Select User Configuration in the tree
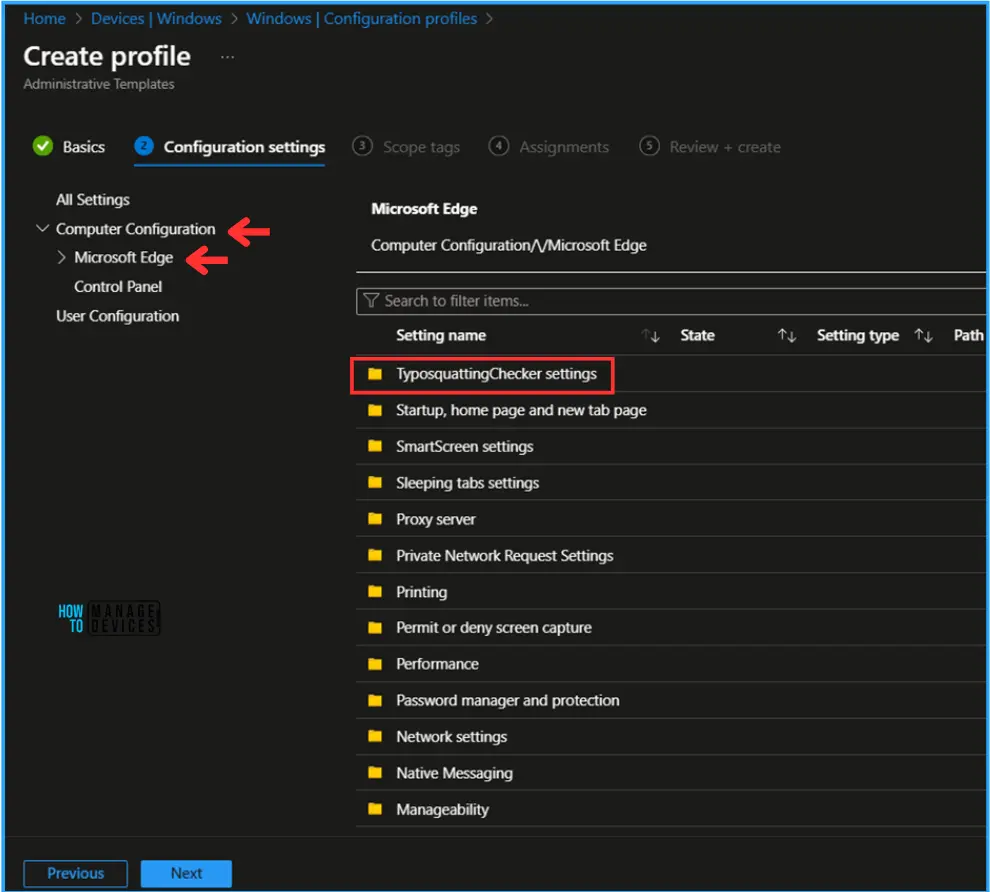The height and width of the screenshot is (892, 990). point(117,316)
